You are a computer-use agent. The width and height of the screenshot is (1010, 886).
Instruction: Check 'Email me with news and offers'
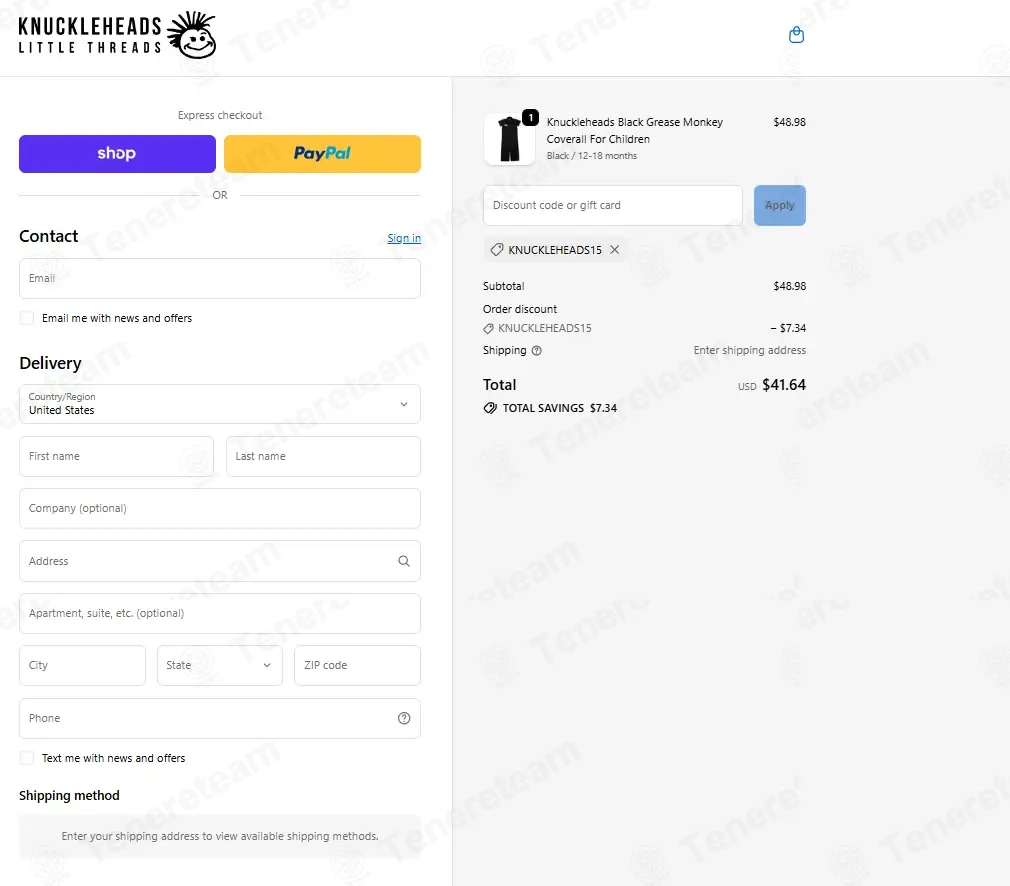pyautogui.click(x=26, y=318)
